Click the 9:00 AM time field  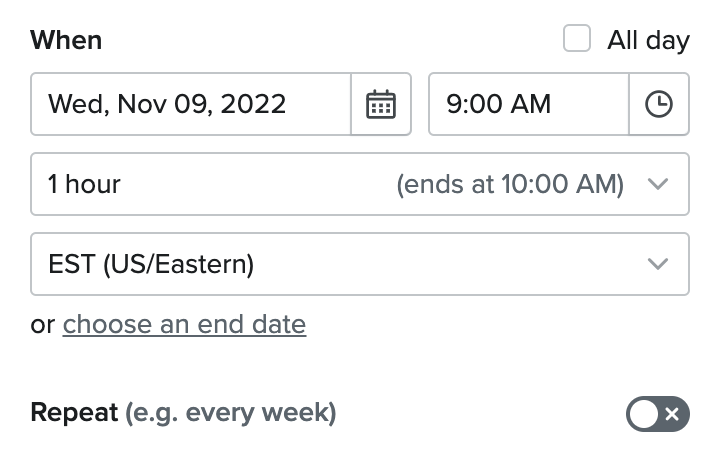(x=528, y=104)
